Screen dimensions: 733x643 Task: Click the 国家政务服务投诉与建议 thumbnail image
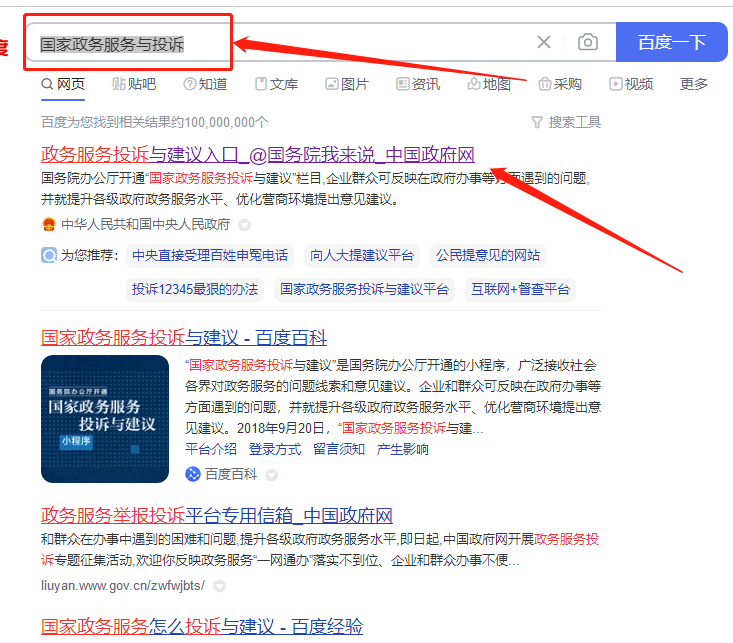(x=105, y=418)
